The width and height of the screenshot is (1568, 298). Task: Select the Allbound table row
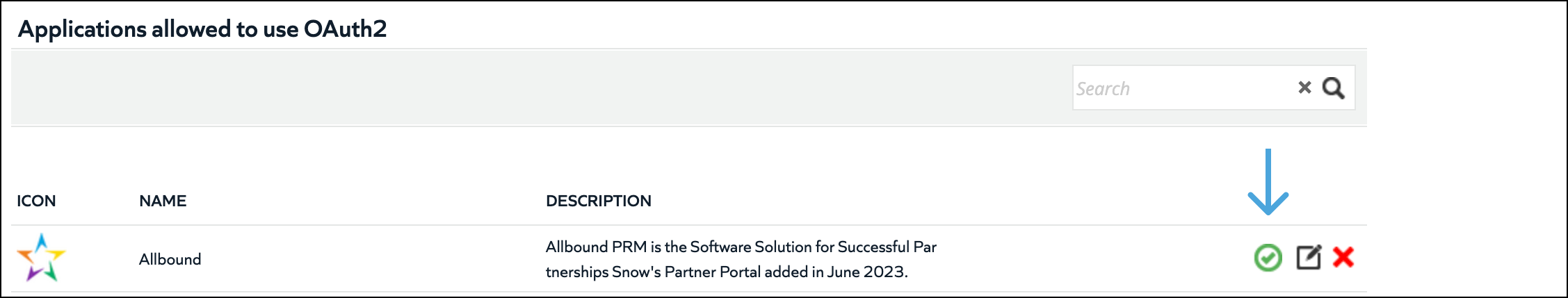point(689,258)
